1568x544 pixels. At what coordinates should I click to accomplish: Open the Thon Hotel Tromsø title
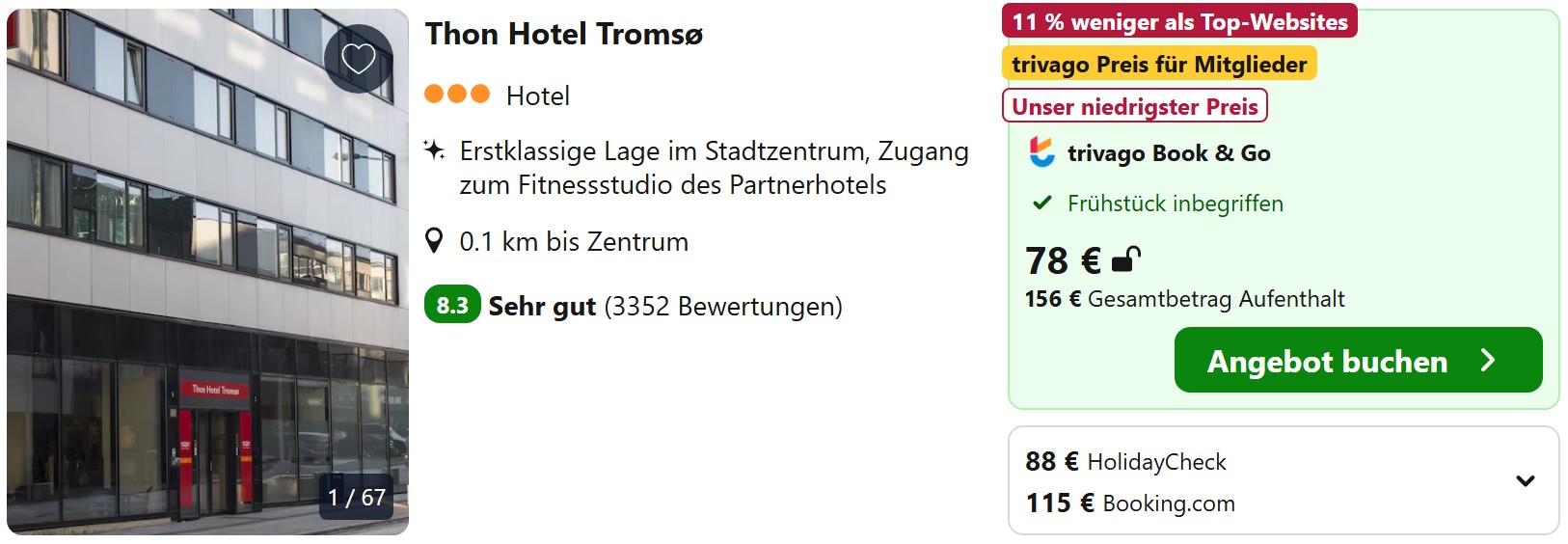pos(564,35)
